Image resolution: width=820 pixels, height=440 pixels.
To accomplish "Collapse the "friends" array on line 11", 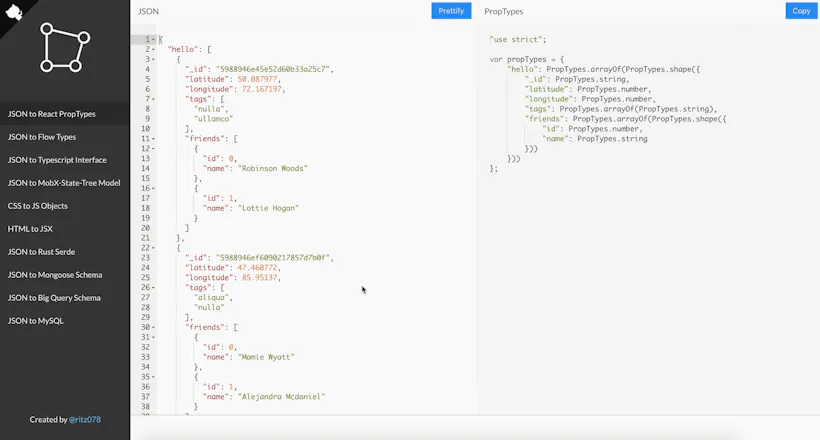I will point(153,139).
